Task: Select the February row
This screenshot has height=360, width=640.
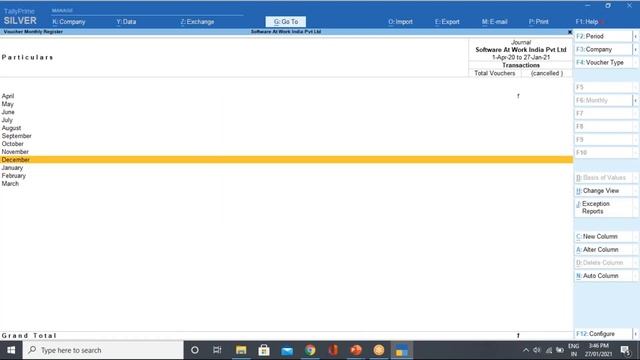Action: coord(286,176)
